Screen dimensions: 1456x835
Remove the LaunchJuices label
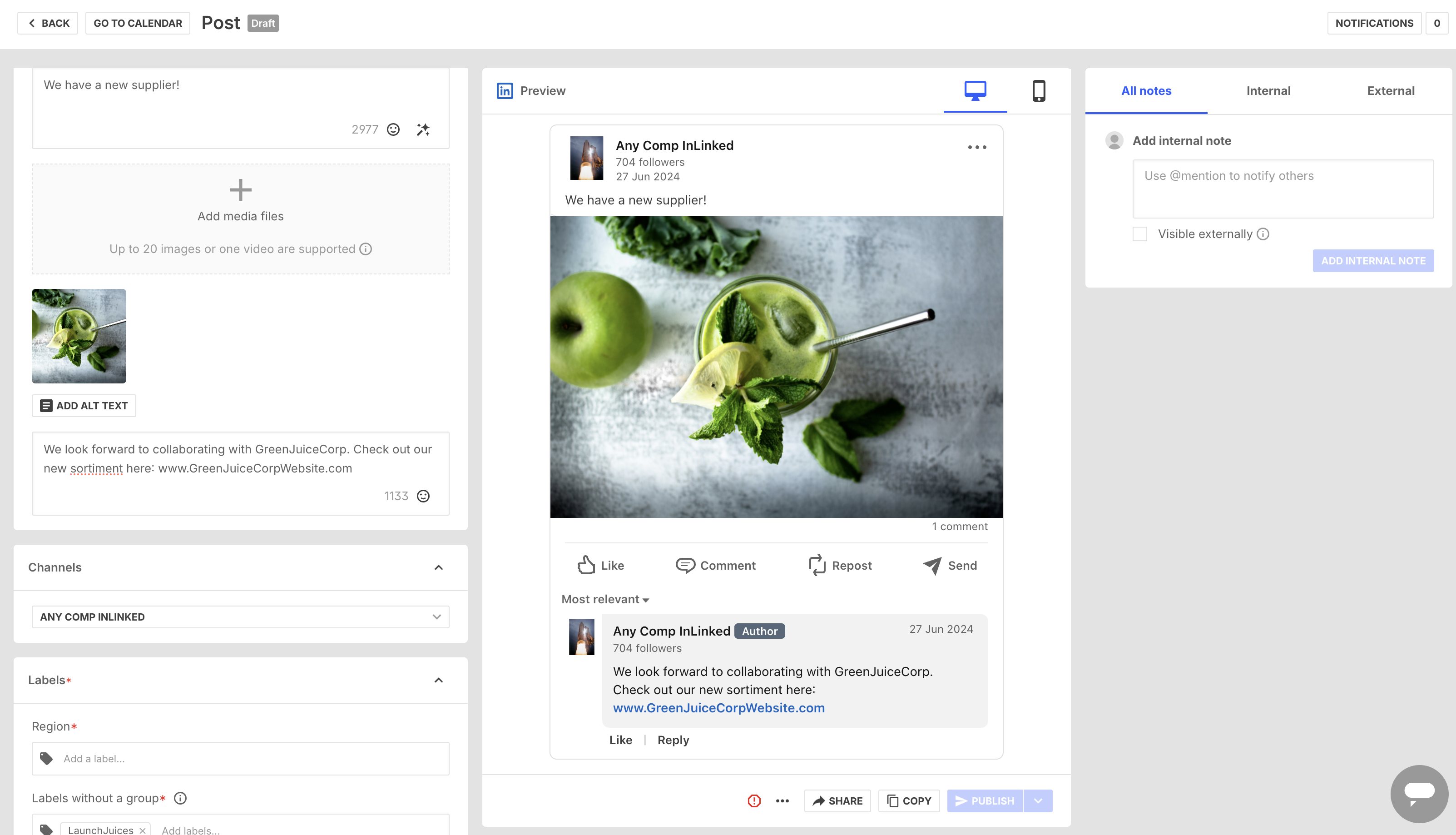pyautogui.click(x=142, y=830)
